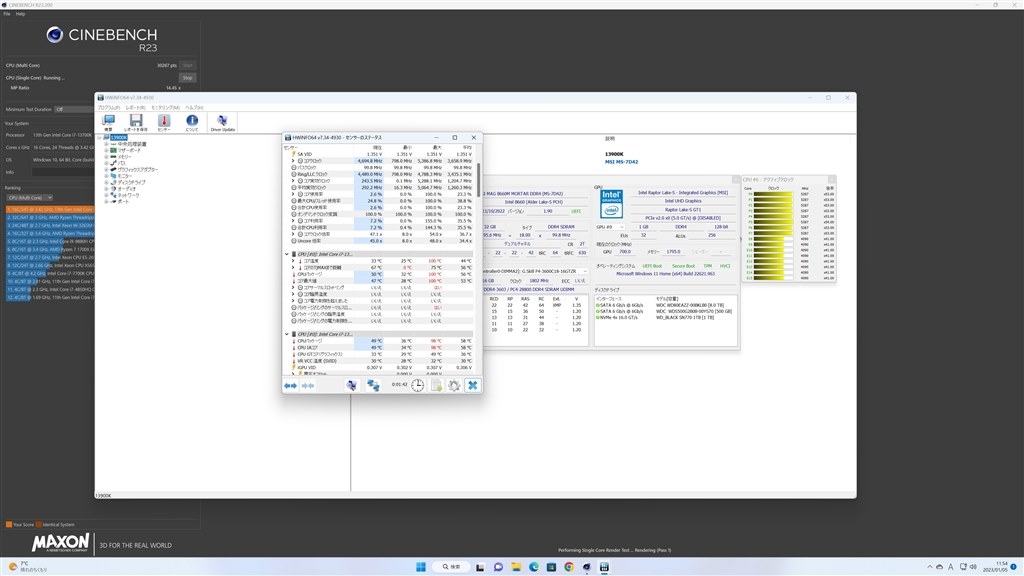The image size is (1024, 576).
Task: Open File Explorer from the taskbar
Action: (x=516, y=566)
